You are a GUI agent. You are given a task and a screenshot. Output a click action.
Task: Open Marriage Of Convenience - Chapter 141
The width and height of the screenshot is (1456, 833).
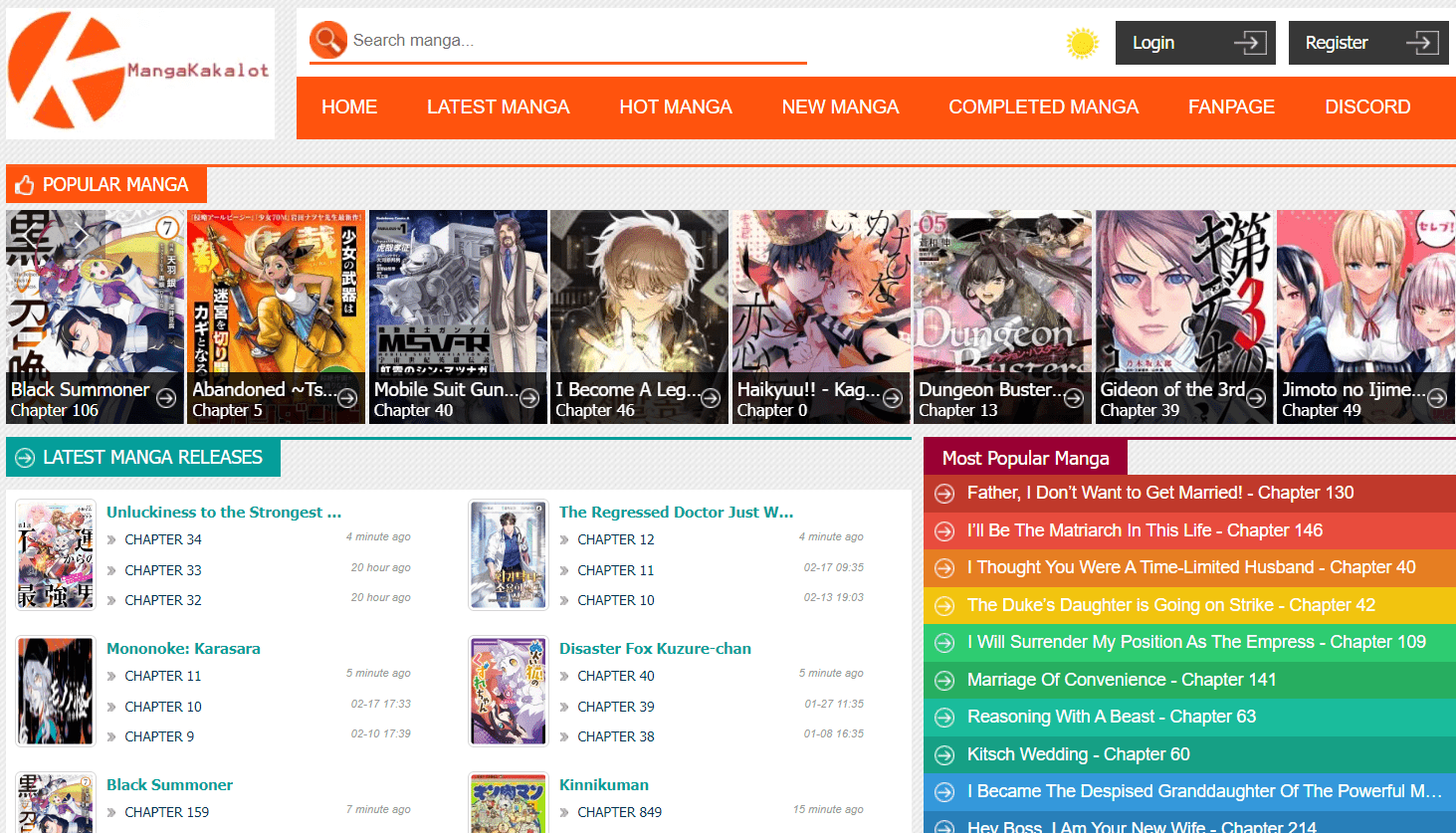tap(1122, 680)
